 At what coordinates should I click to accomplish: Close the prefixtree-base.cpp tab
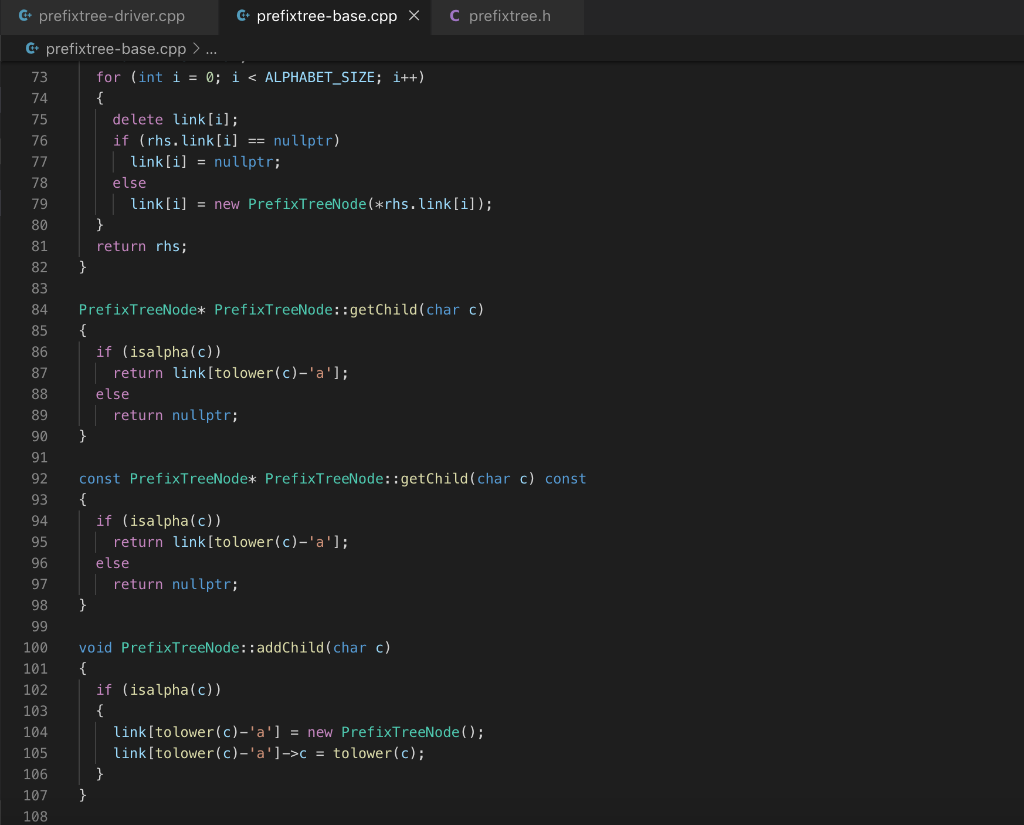[x=414, y=16]
